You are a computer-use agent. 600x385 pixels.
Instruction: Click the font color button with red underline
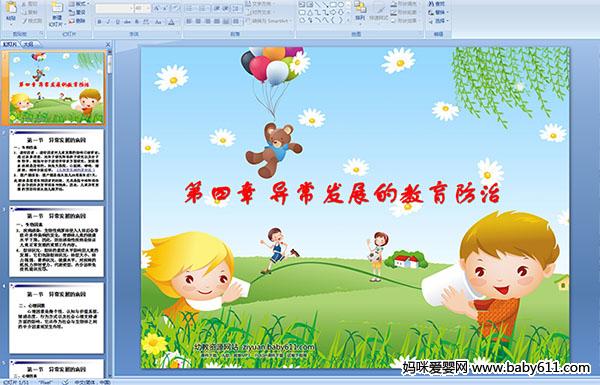click(171, 22)
